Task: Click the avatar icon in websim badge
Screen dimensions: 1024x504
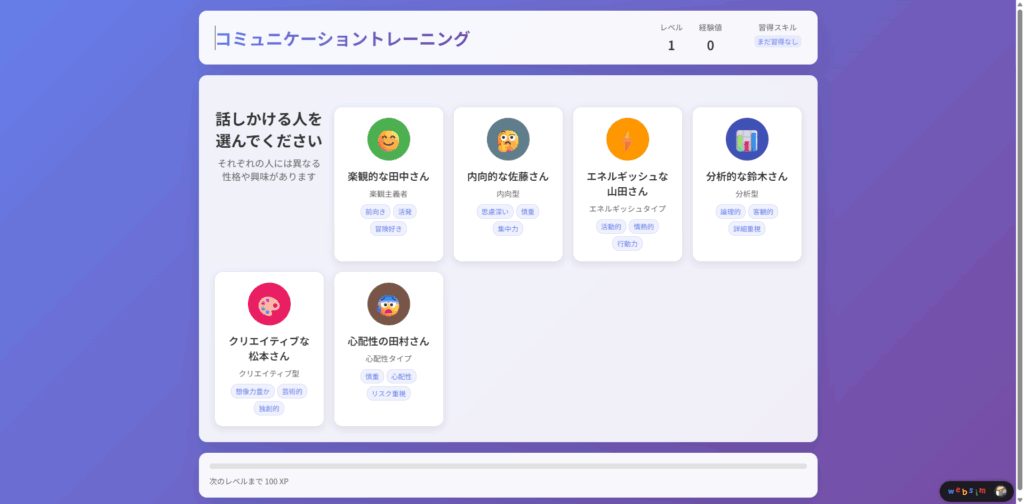Action: (x=1000, y=491)
